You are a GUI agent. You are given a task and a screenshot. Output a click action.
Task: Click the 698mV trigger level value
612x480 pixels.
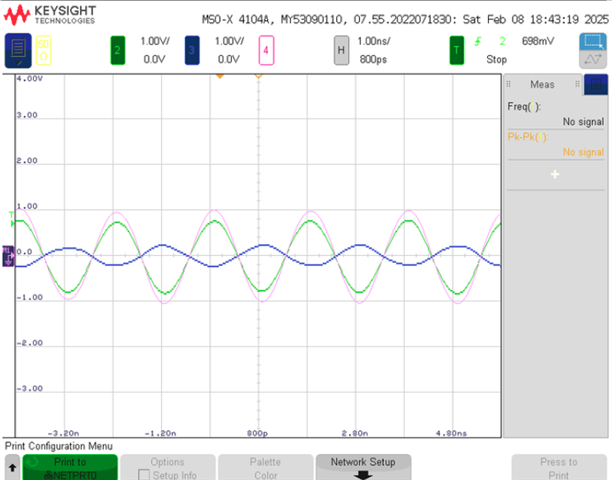pyautogui.click(x=538, y=41)
